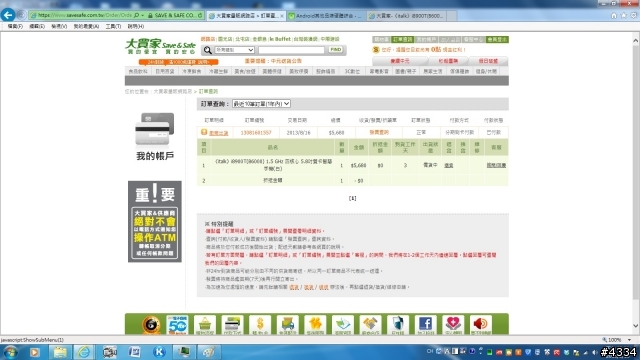
Task: Click the refresh icon in the address bar
Action: [200, 16]
